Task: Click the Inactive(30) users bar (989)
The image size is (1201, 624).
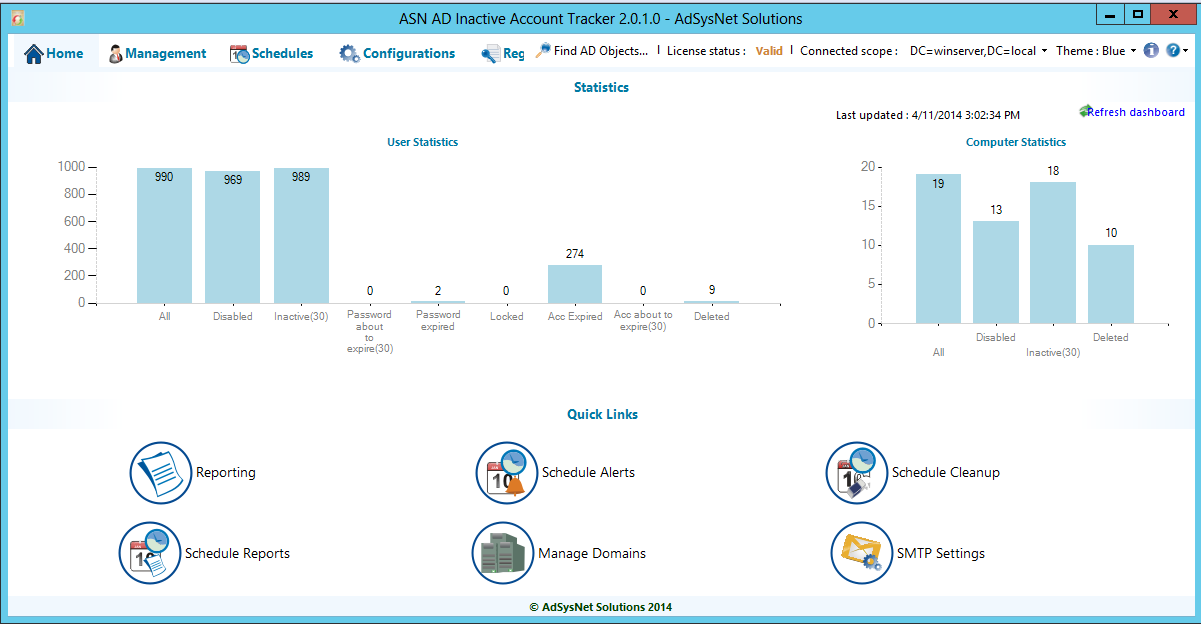Action: [301, 235]
